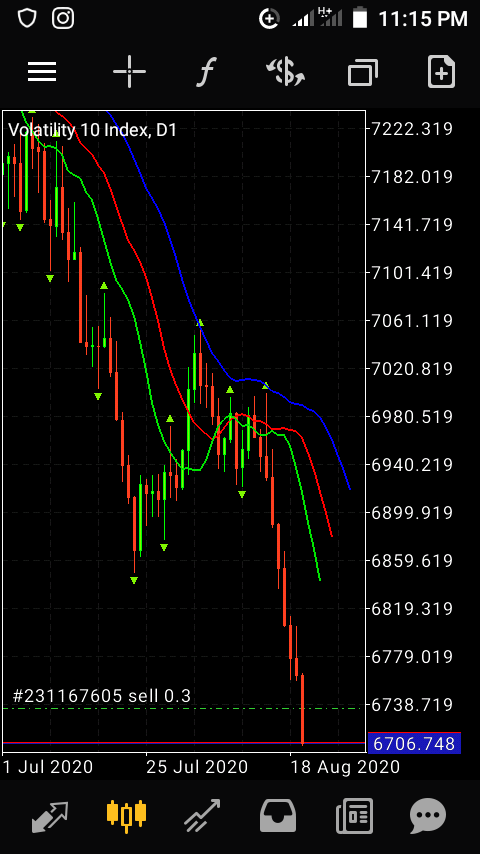Viewport: 480px width, 854px height.
Task: Tap the Volatility 10 Index, D1 title
Action: (93, 130)
